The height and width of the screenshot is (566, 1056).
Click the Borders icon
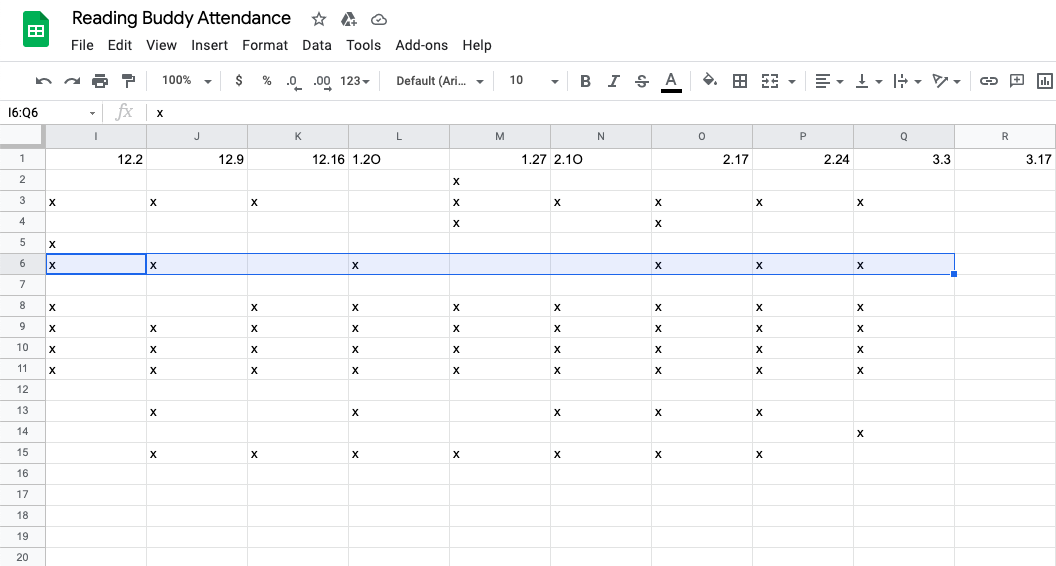pos(740,81)
